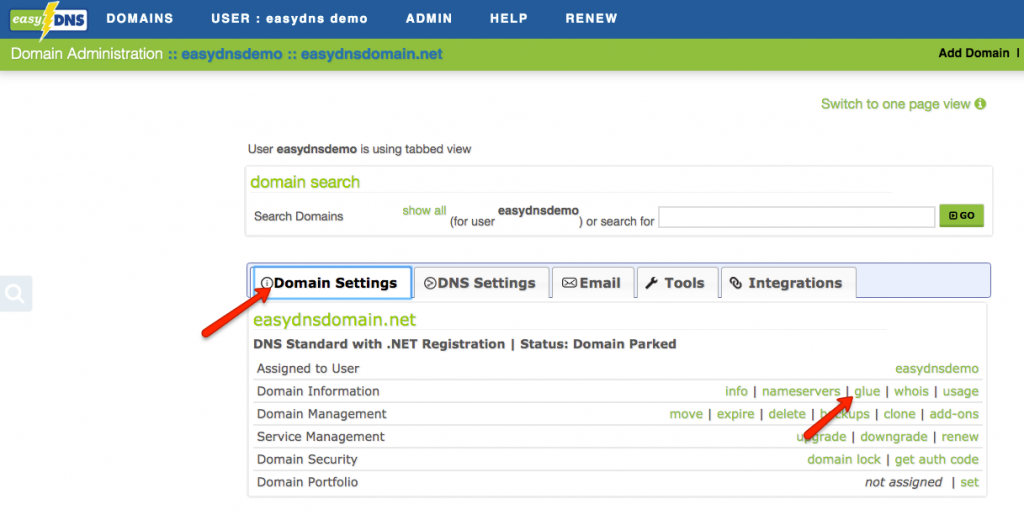Open the RENEW menu item
Image resolution: width=1024 pixels, height=515 pixels.
pyautogui.click(x=591, y=19)
